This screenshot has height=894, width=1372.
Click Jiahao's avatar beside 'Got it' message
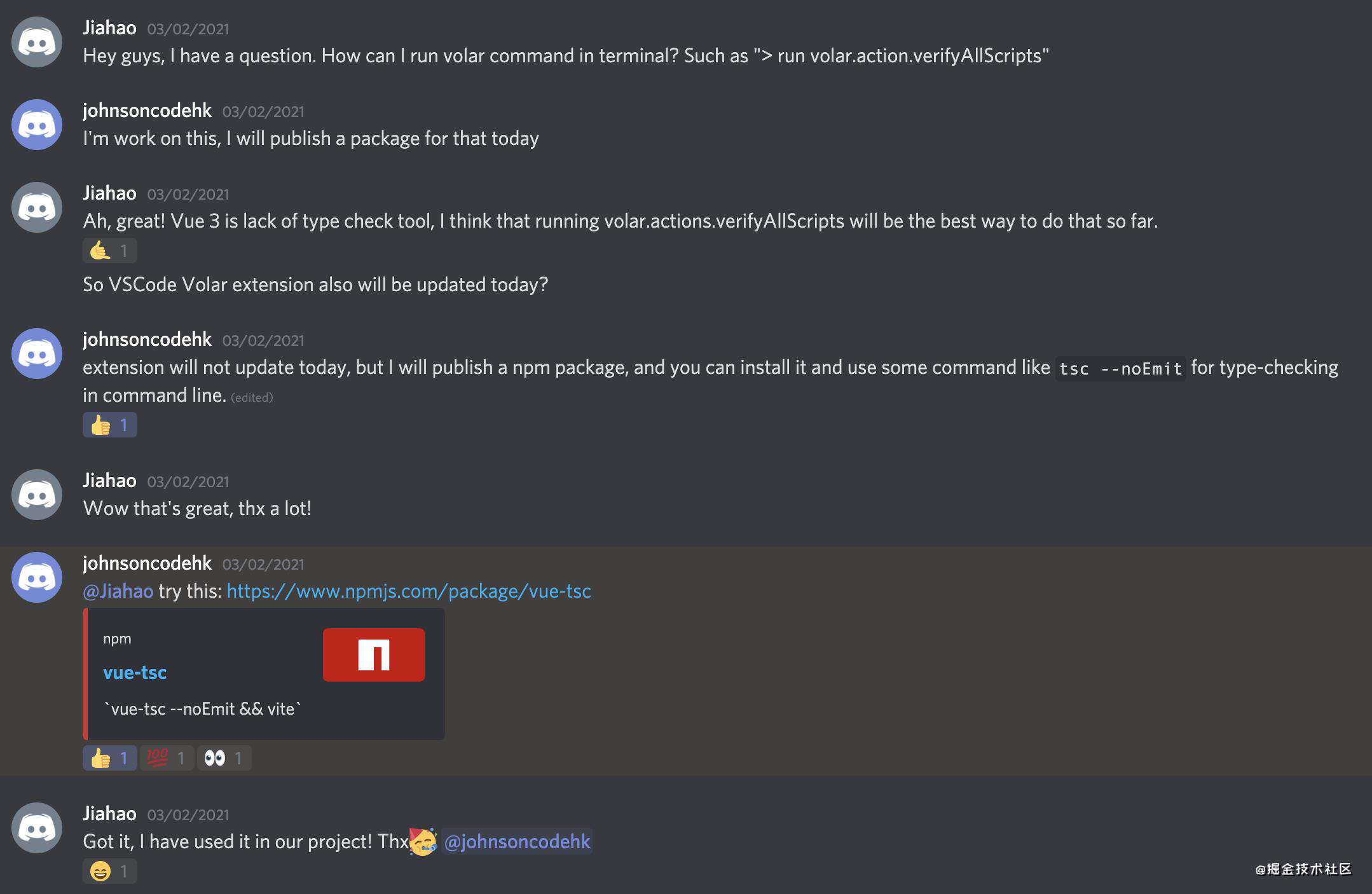(x=37, y=828)
